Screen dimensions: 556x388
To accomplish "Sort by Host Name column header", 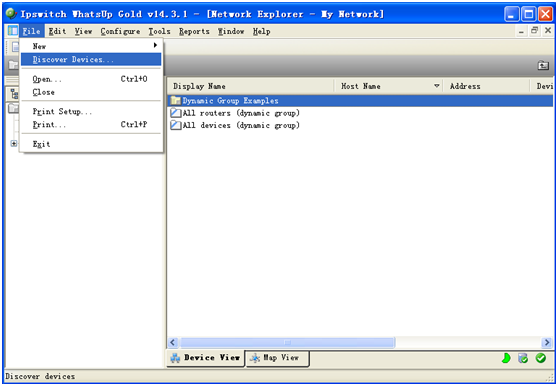I will click(x=388, y=86).
